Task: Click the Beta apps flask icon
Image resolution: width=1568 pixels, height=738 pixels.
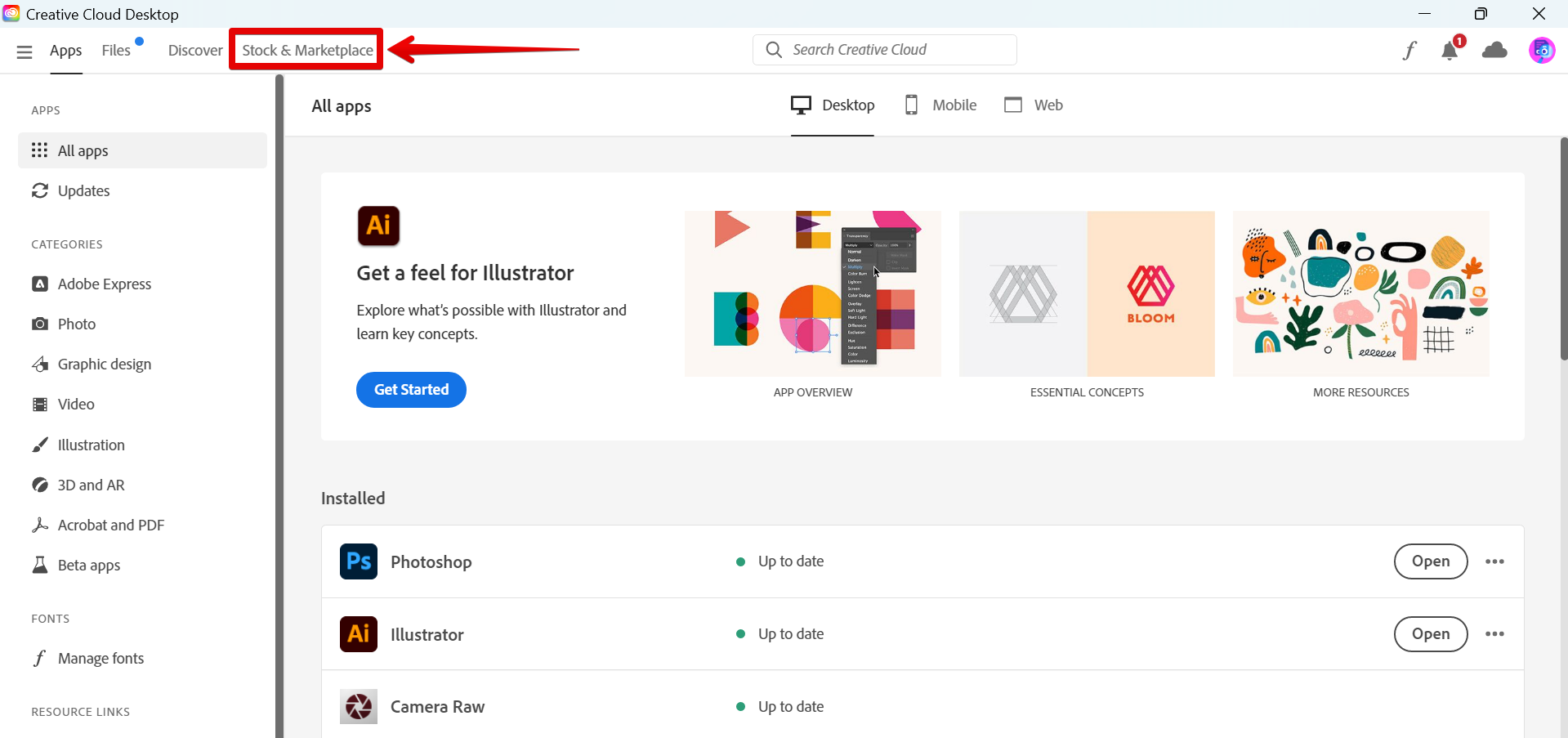Action: 39,565
